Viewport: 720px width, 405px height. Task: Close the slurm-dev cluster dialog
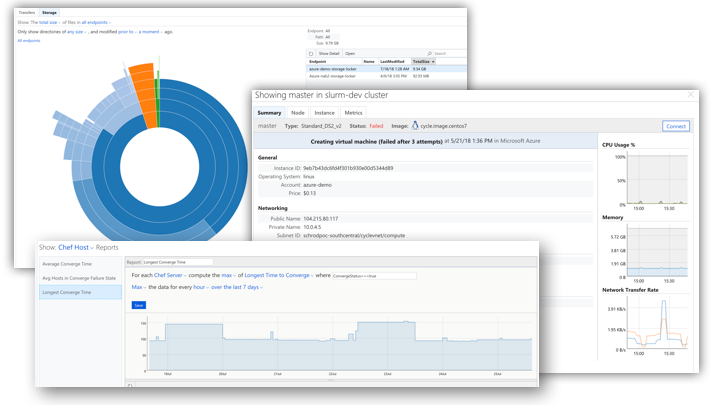coord(688,95)
